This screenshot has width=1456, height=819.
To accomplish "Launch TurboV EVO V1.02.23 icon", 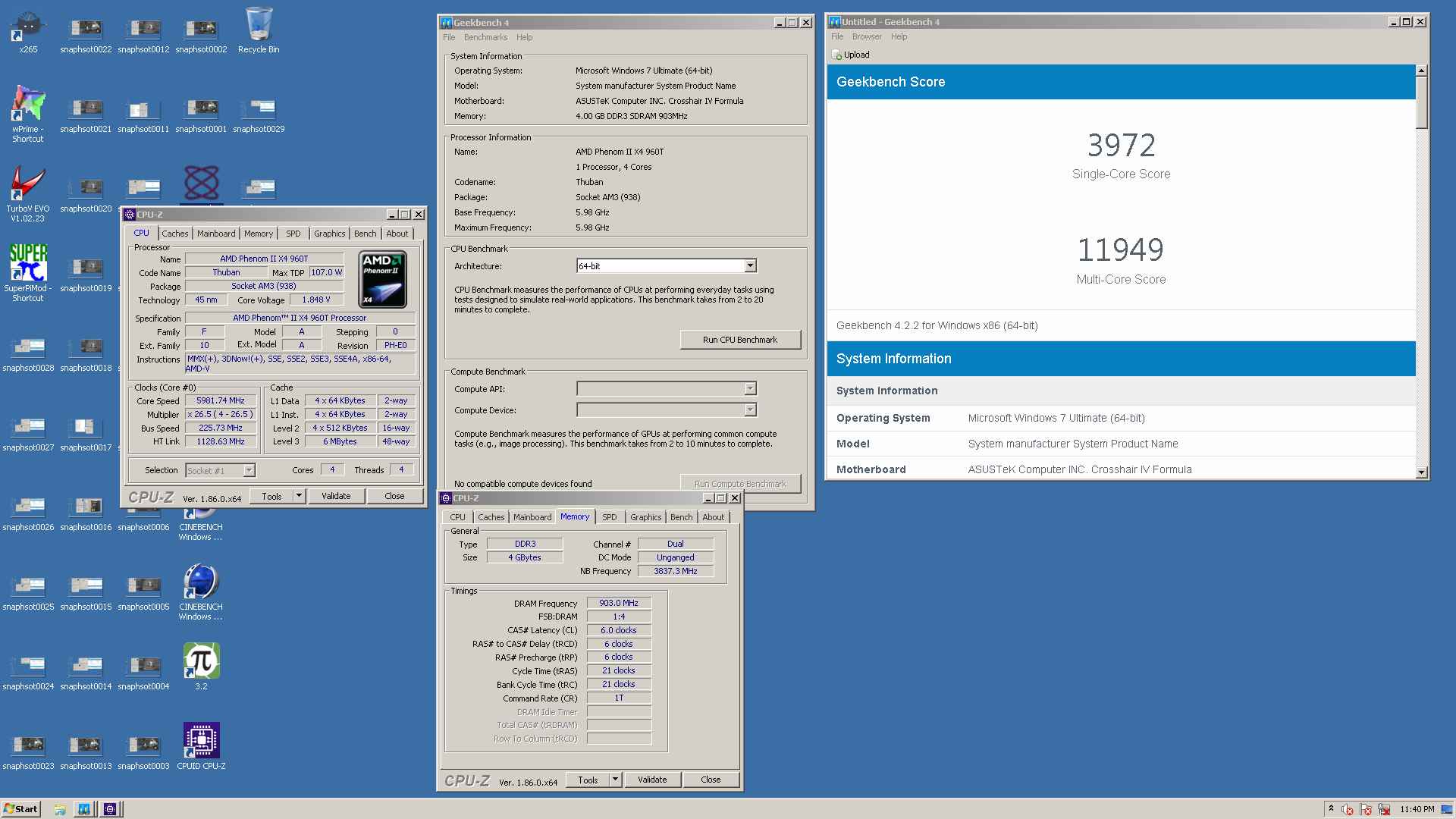I will click(x=28, y=193).
